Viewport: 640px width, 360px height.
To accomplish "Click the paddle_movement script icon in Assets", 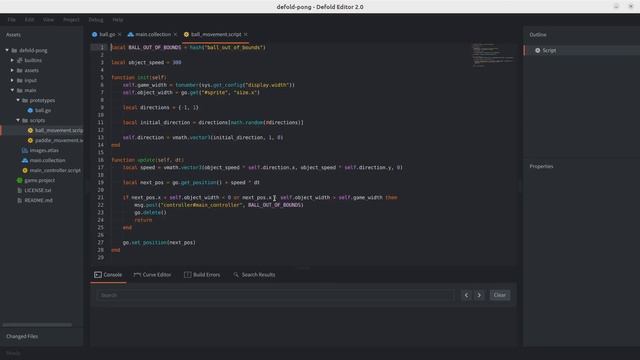I will [x=30, y=140].
